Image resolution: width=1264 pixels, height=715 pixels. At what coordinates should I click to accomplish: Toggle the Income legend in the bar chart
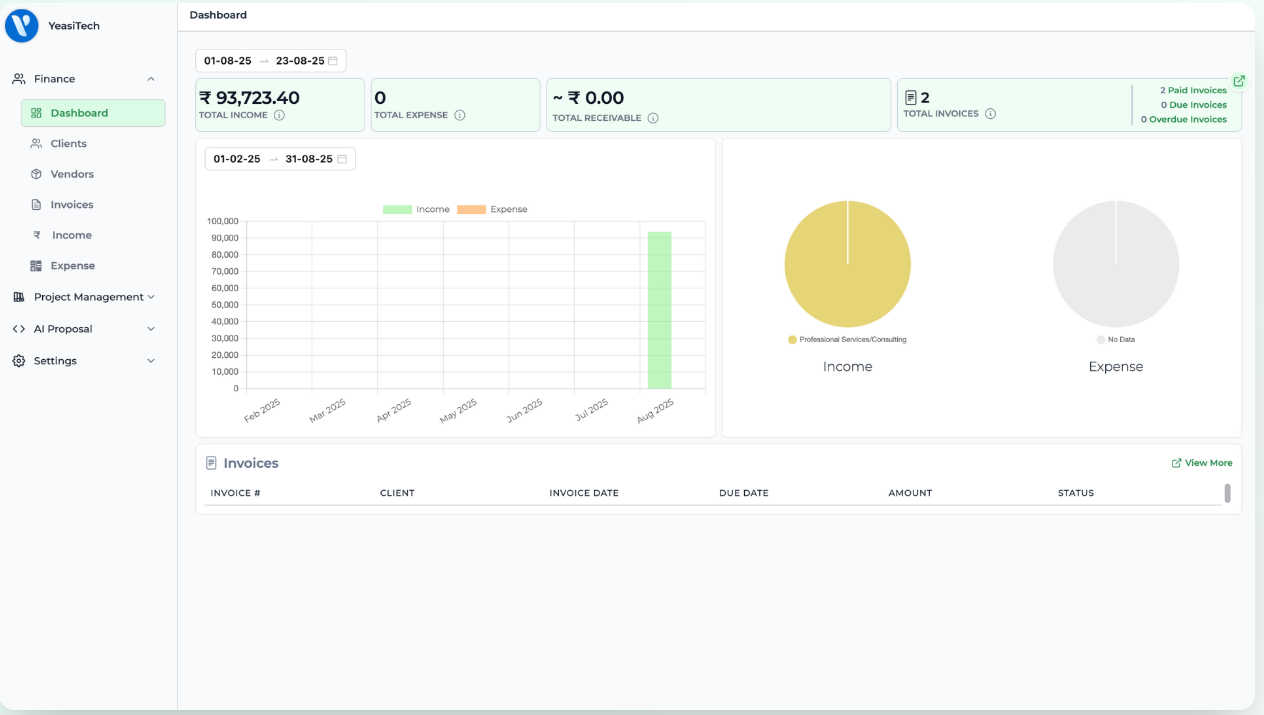pyautogui.click(x=417, y=210)
